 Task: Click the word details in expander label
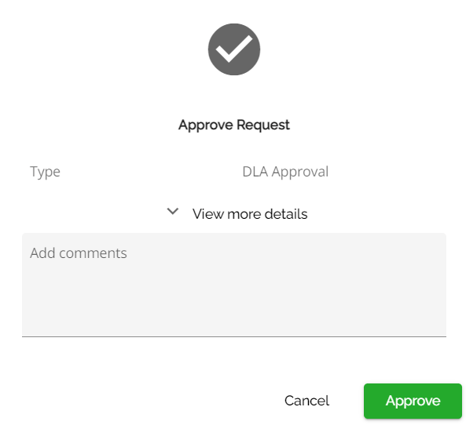pos(286,214)
